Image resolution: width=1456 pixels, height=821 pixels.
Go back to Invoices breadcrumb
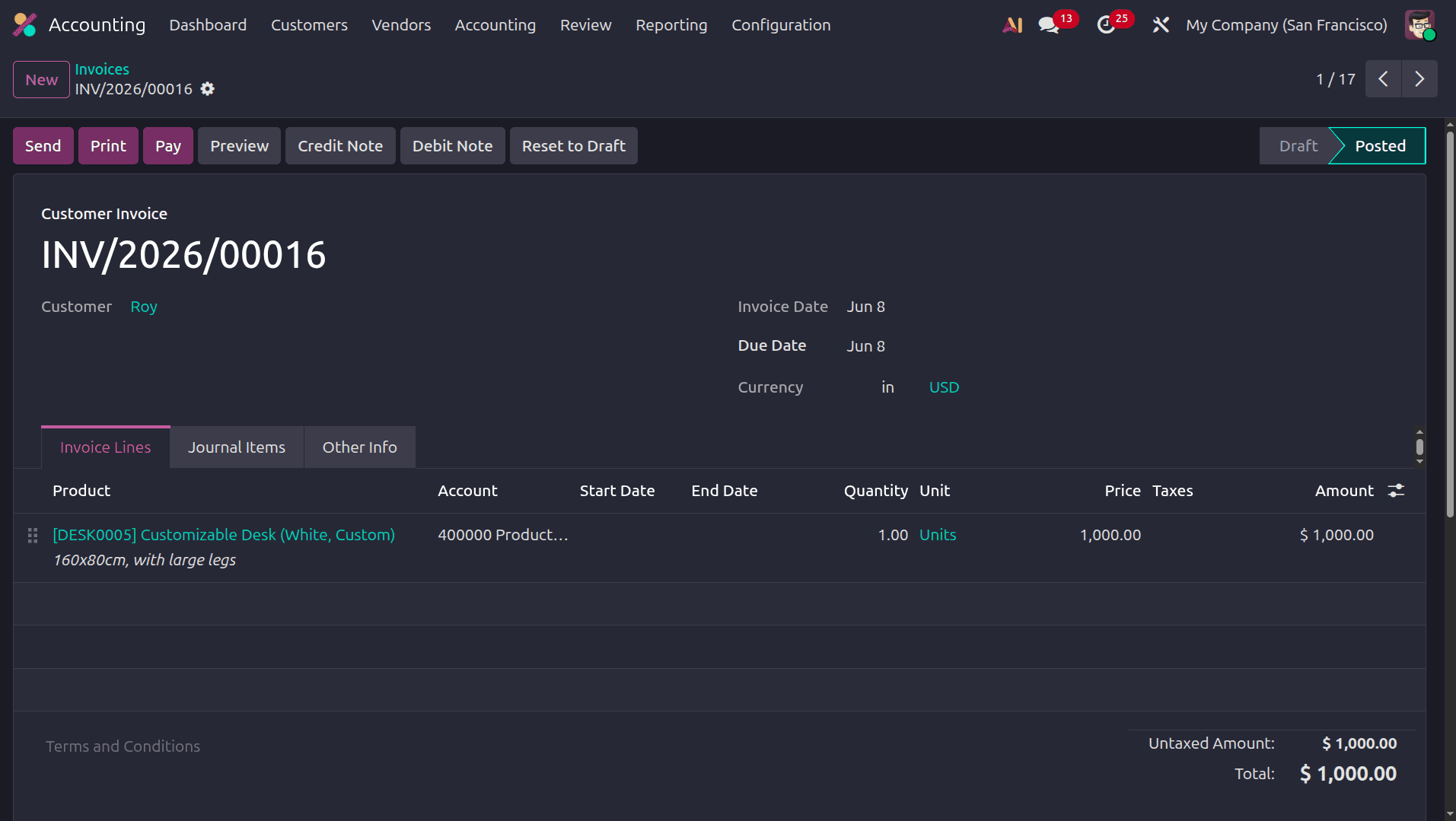pyautogui.click(x=102, y=69)
